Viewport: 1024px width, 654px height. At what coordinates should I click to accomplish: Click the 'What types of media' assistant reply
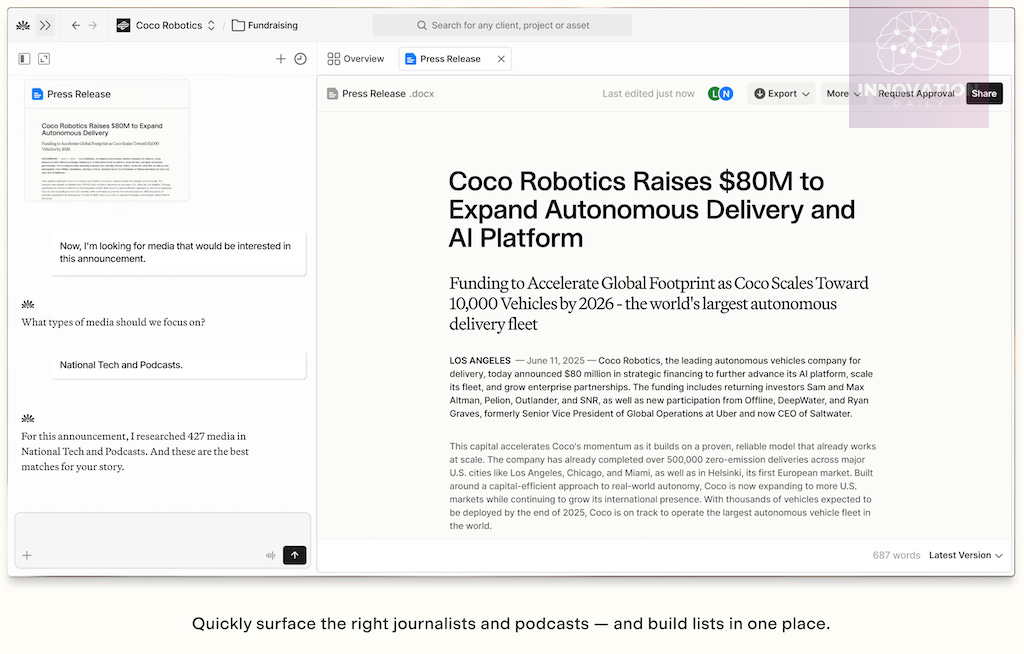pos(113,322)
